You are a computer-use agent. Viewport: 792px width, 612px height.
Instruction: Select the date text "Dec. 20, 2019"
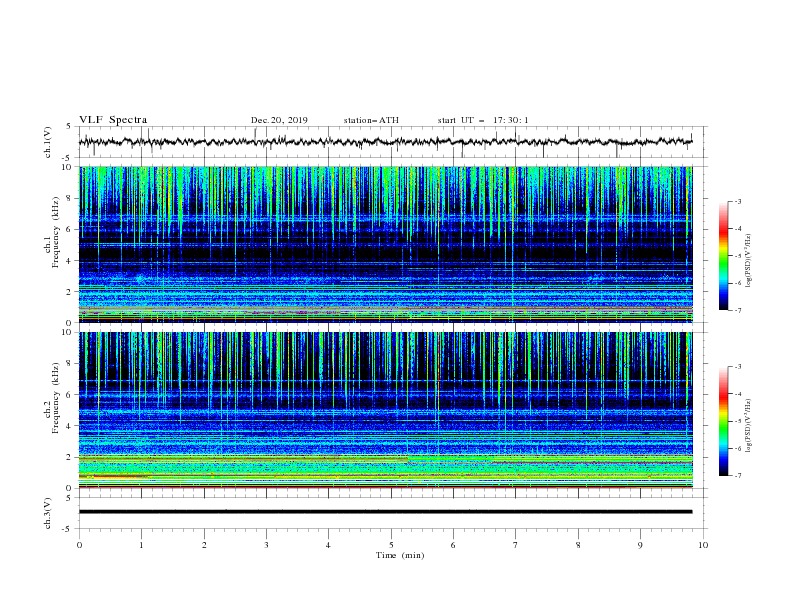[x=279, y=120]
